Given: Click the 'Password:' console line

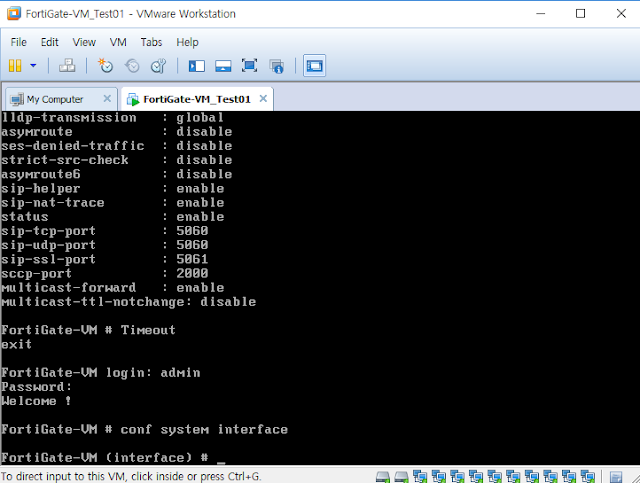Looking at the screenshot, I should pyautogui.click(x=36, y=387).
